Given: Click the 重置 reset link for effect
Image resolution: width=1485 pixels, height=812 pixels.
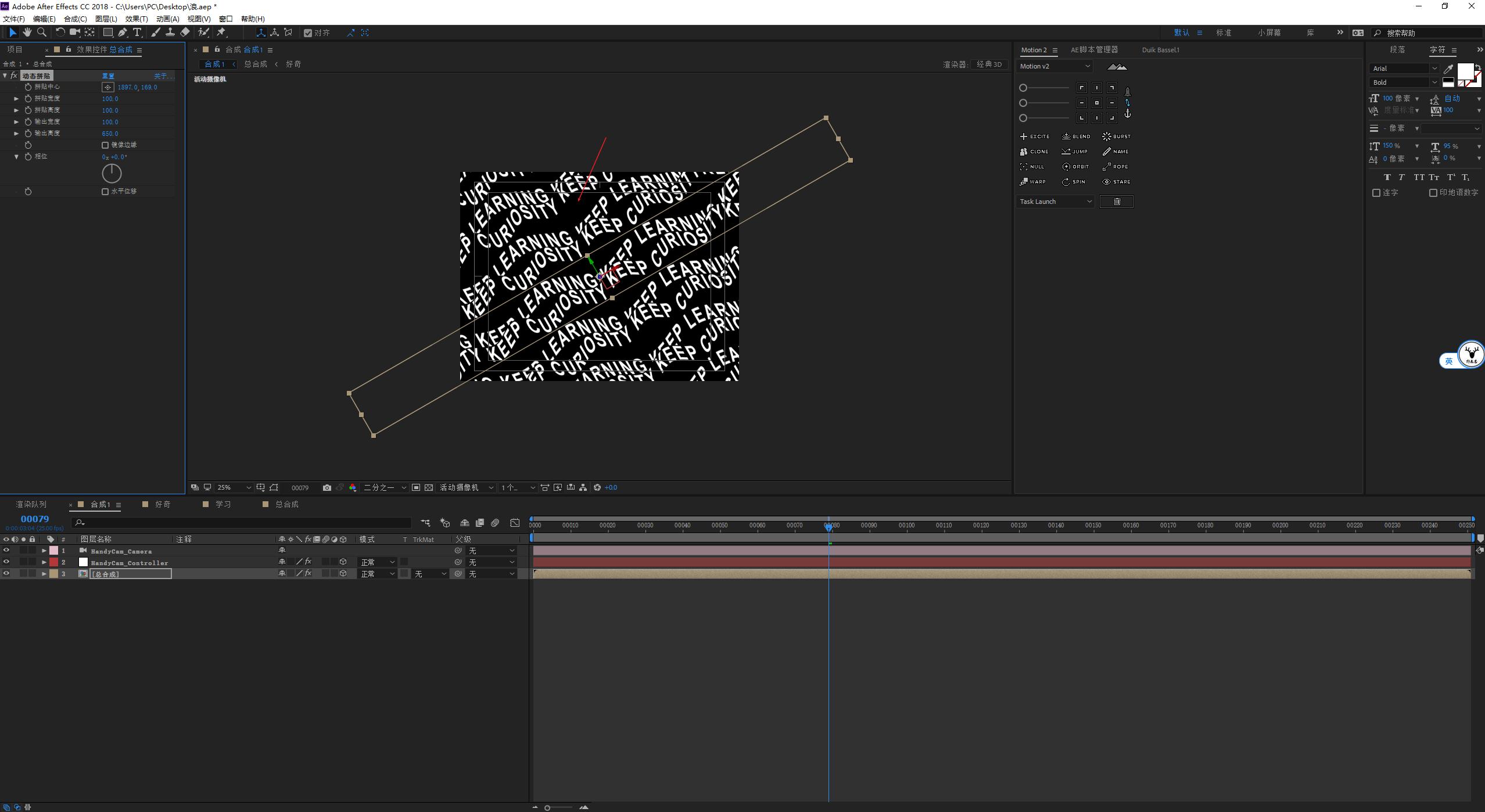Looking at the screenshot, I should pyautogui.click(x=108, y=76).
